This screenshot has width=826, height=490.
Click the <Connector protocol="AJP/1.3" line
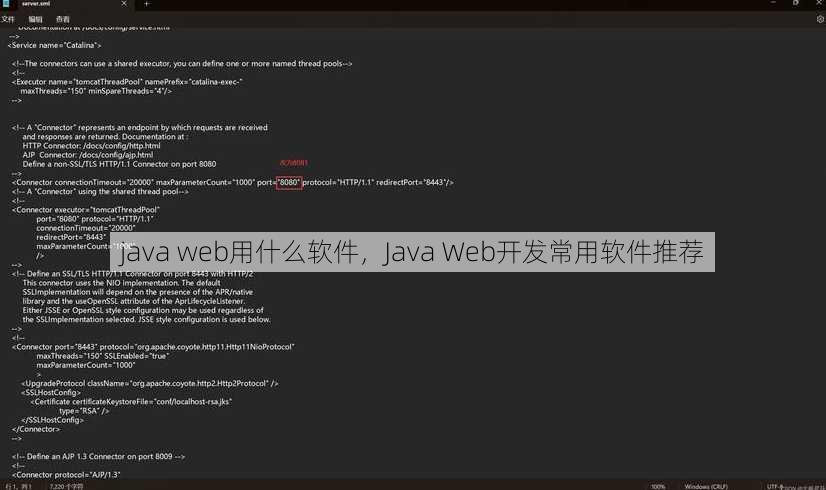(x=66, y=475)
